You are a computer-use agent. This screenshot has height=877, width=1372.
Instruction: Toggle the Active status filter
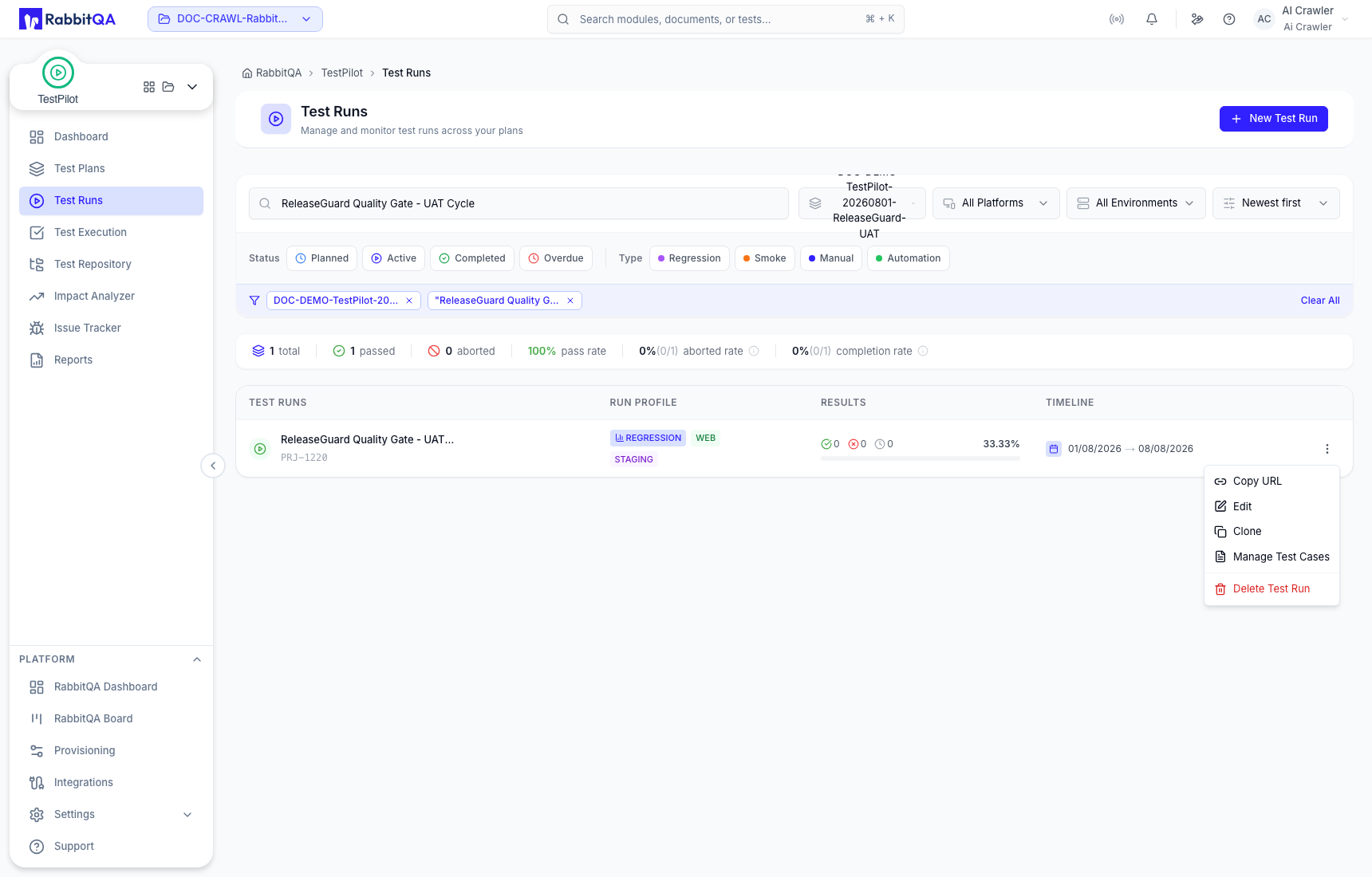394,258
